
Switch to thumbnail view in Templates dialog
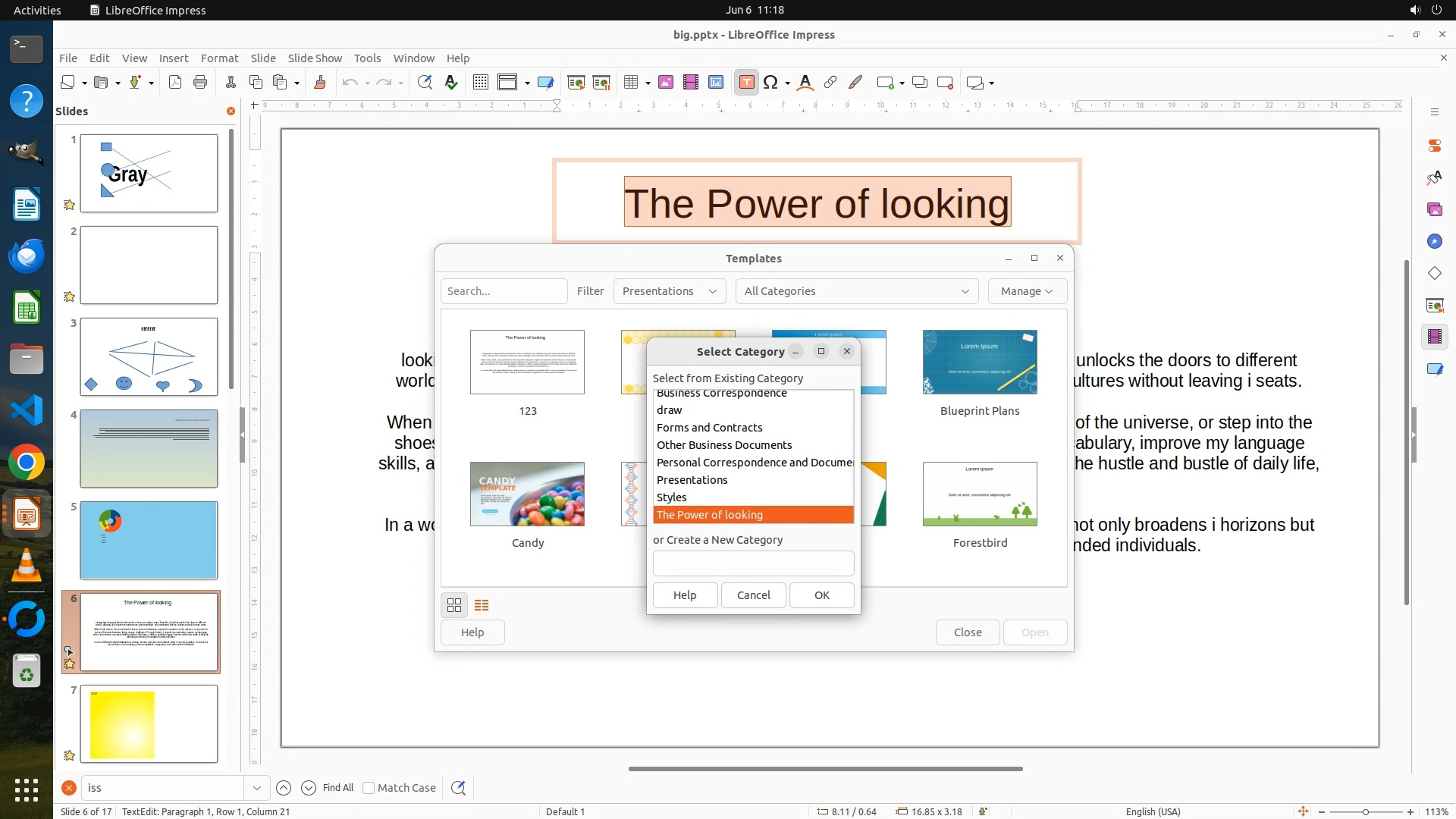454,605
